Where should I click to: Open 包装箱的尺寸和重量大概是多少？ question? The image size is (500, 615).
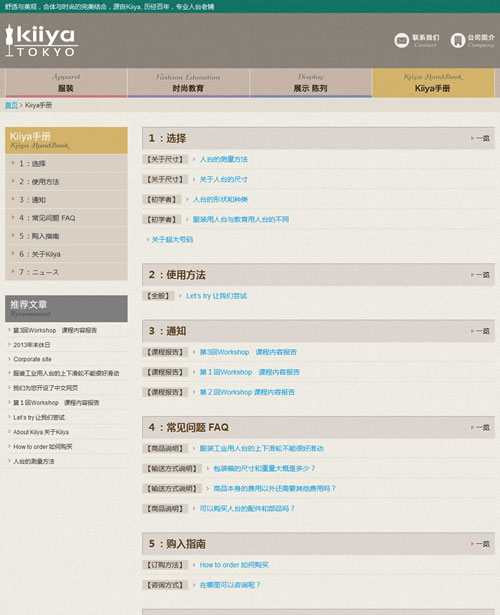point(264,468)
